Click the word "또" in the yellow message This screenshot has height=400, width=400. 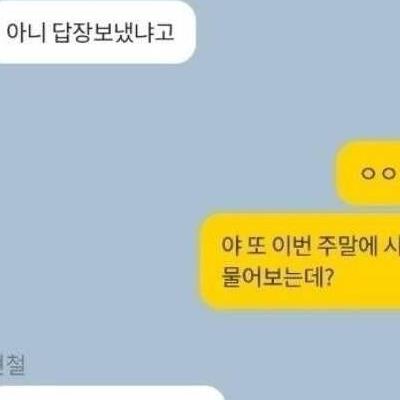[x=256, y=246]
